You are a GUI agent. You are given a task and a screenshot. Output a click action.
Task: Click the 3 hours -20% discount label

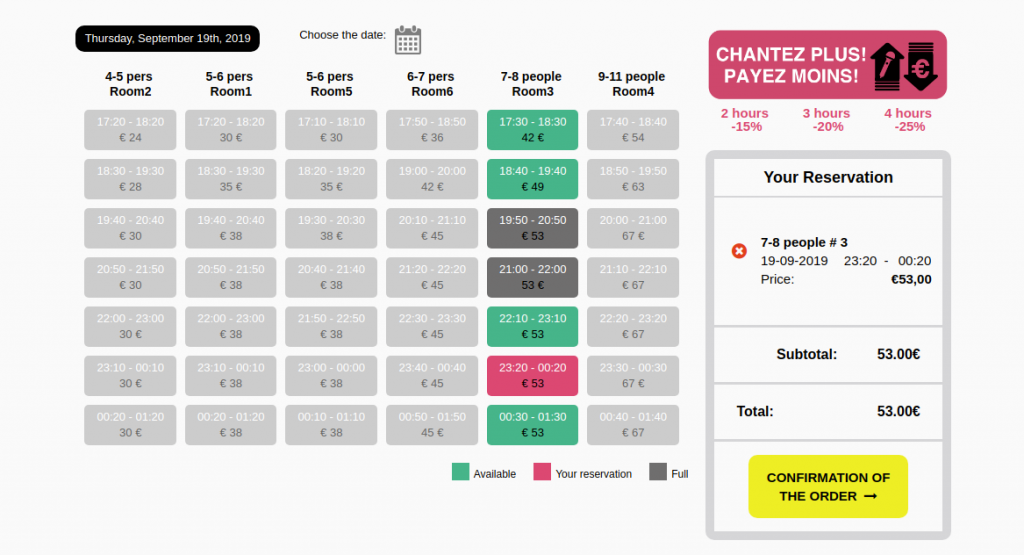[x=827, y=119]
